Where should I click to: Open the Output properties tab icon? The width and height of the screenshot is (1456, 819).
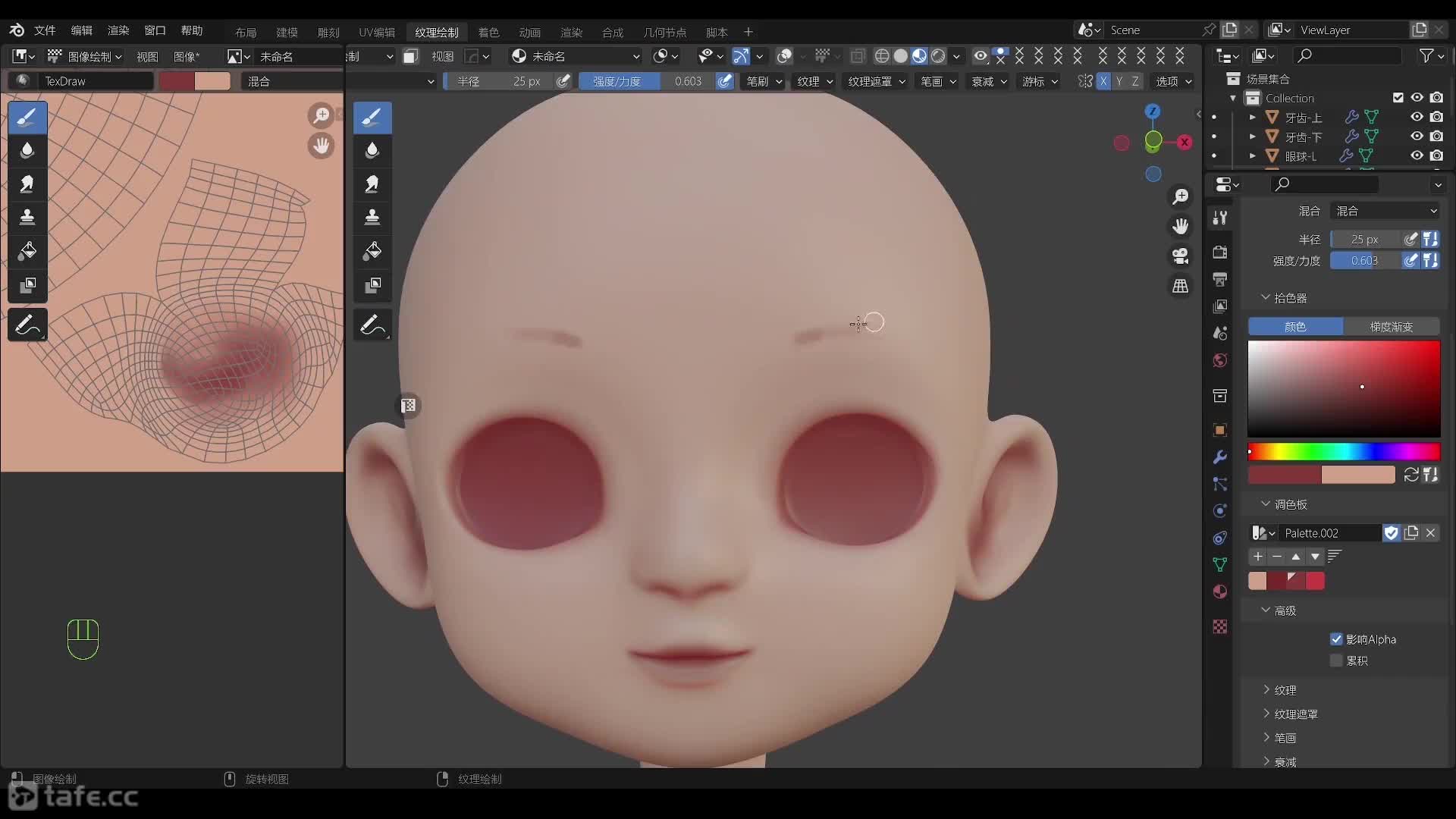point(1220,279)
